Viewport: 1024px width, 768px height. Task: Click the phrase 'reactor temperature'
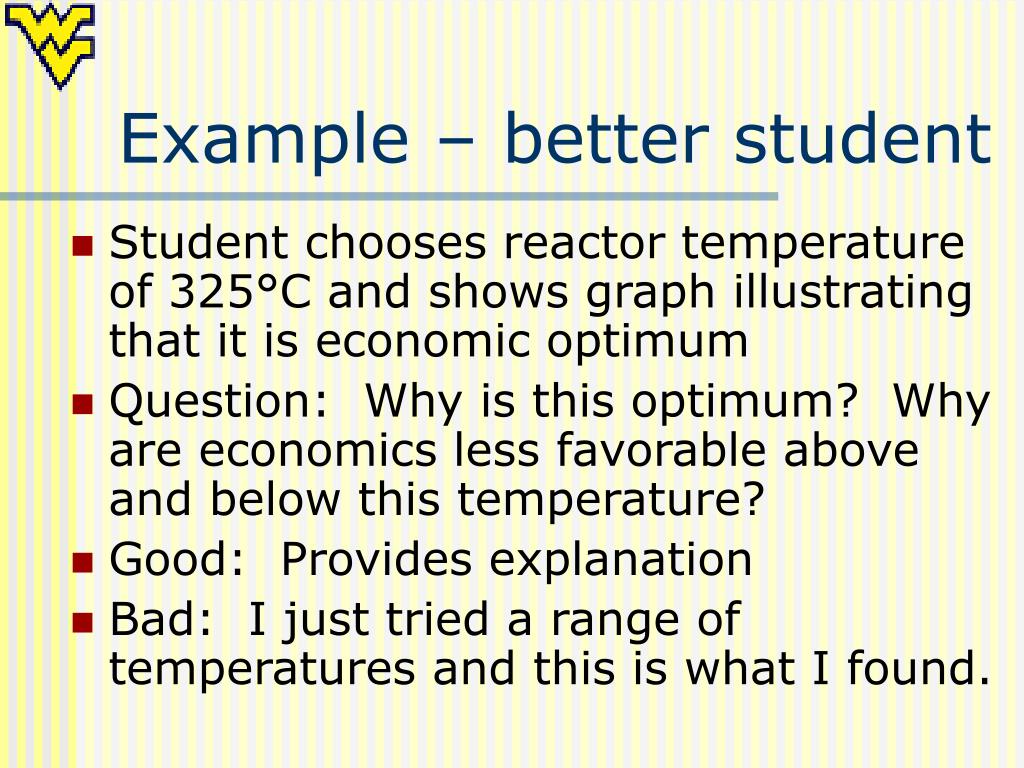tap(734, 243)
